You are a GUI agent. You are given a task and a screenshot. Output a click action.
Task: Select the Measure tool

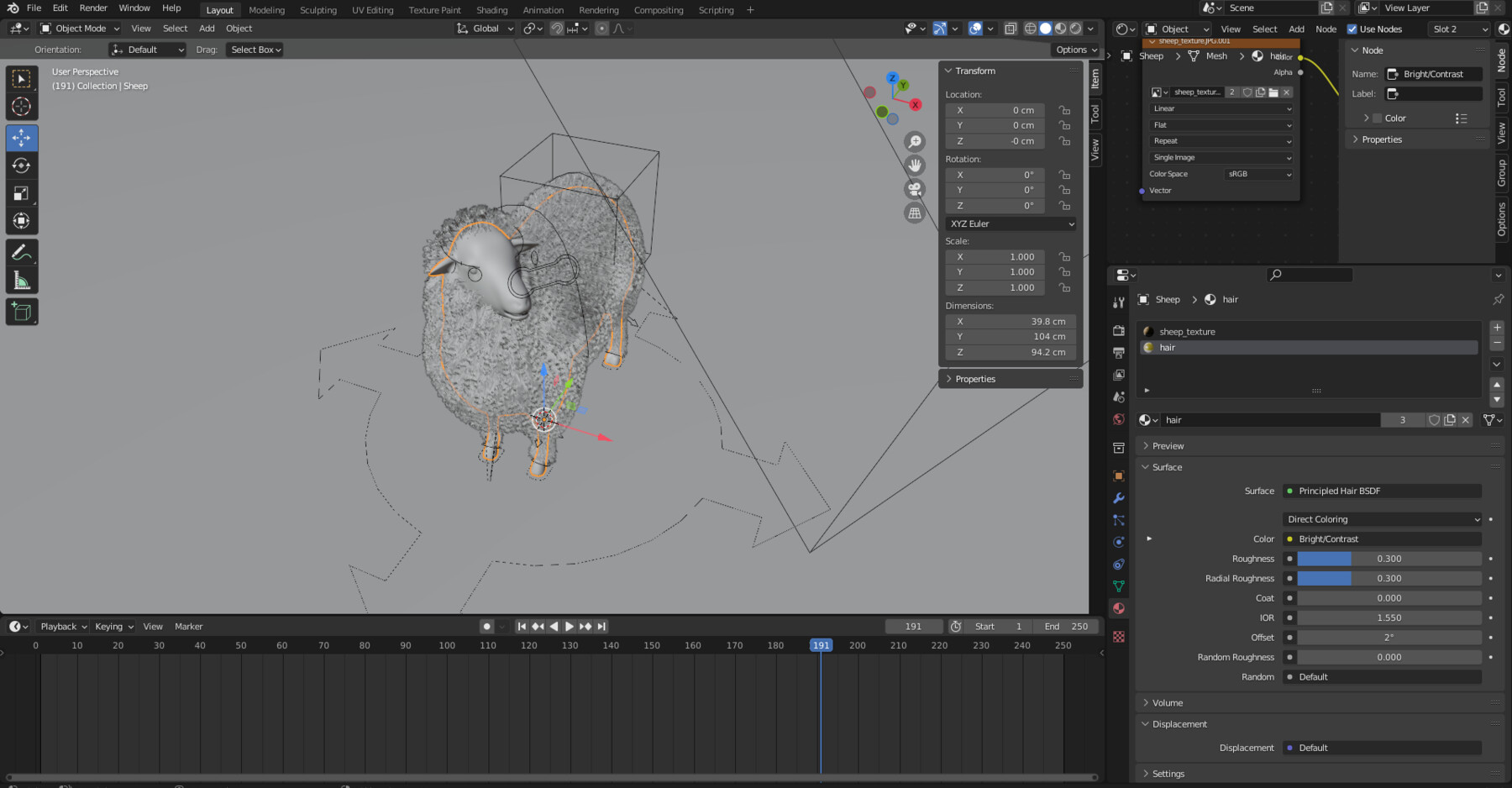[22, 278]
